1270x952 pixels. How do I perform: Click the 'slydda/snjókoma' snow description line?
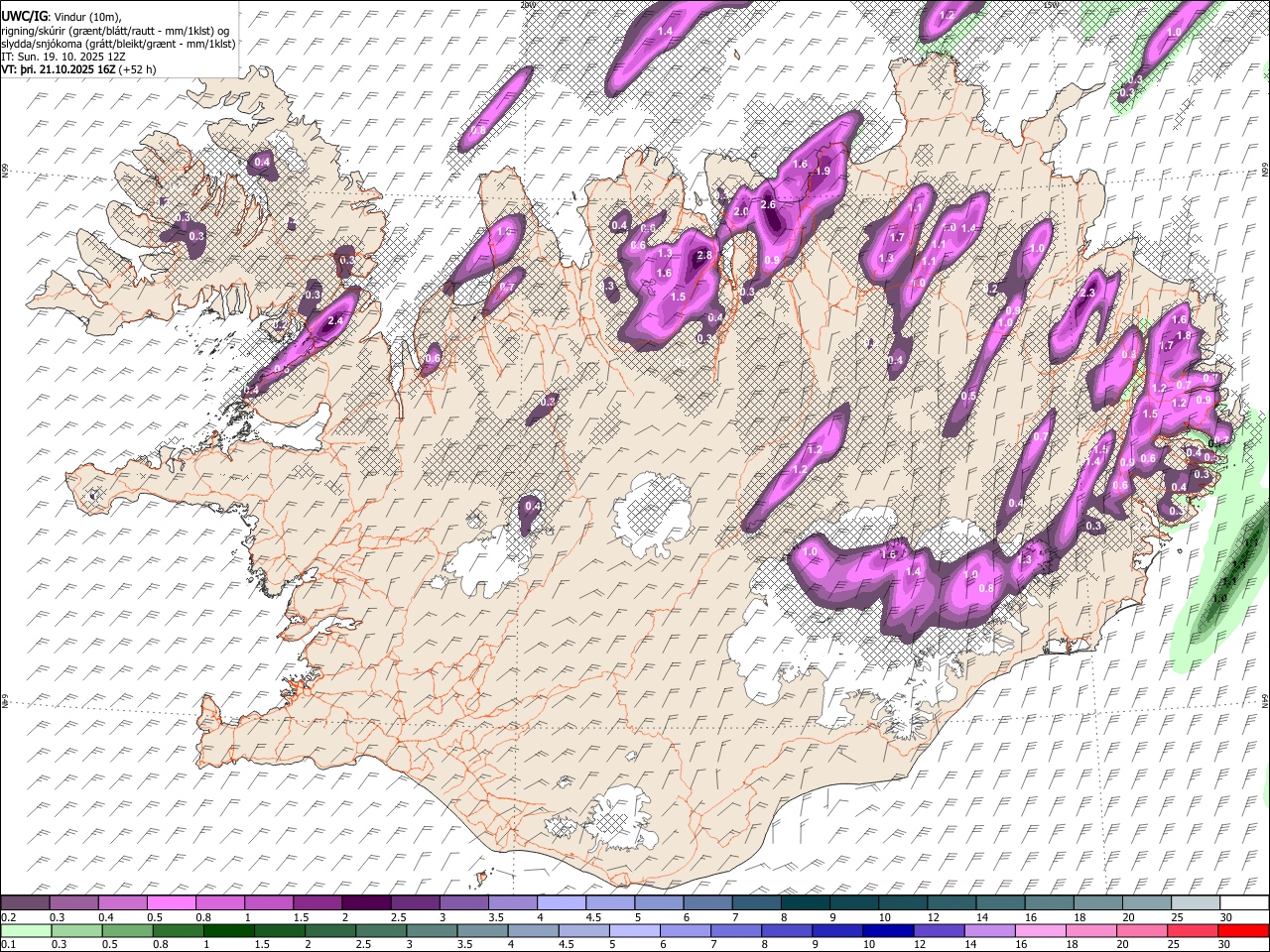point(118,44)
